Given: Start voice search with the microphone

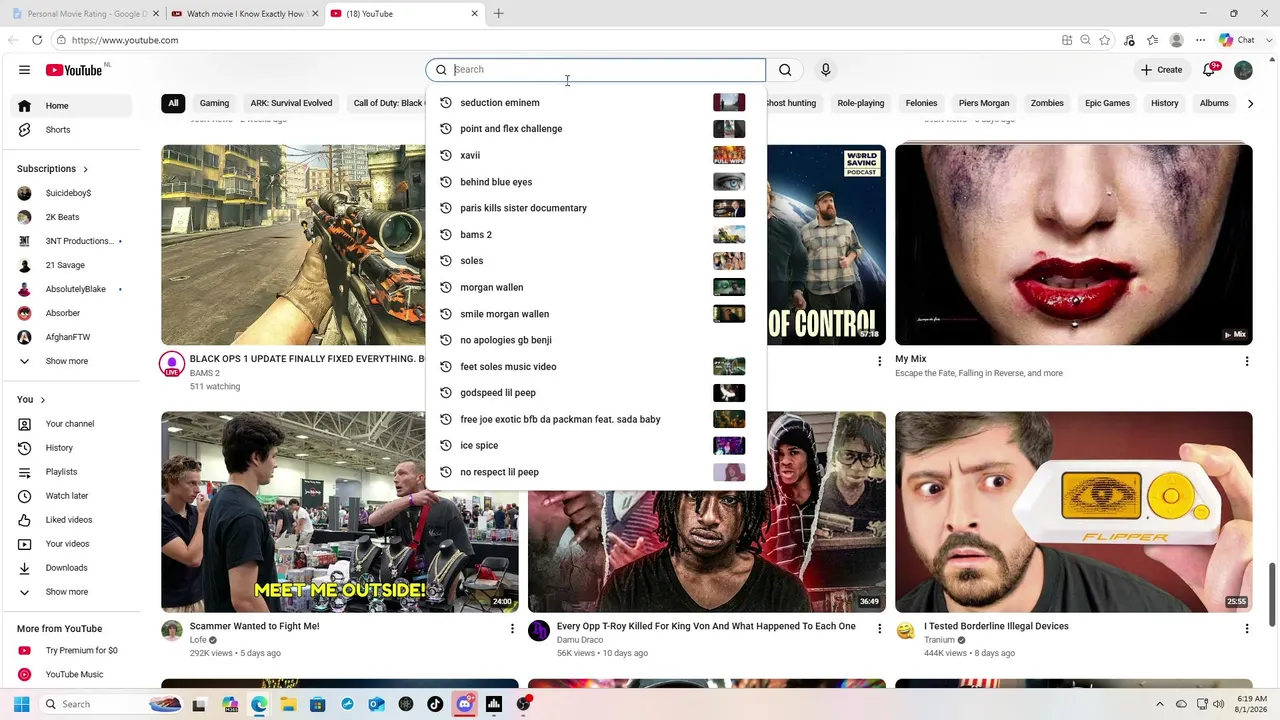Looking at the screenshot, I should click(825, 70).
